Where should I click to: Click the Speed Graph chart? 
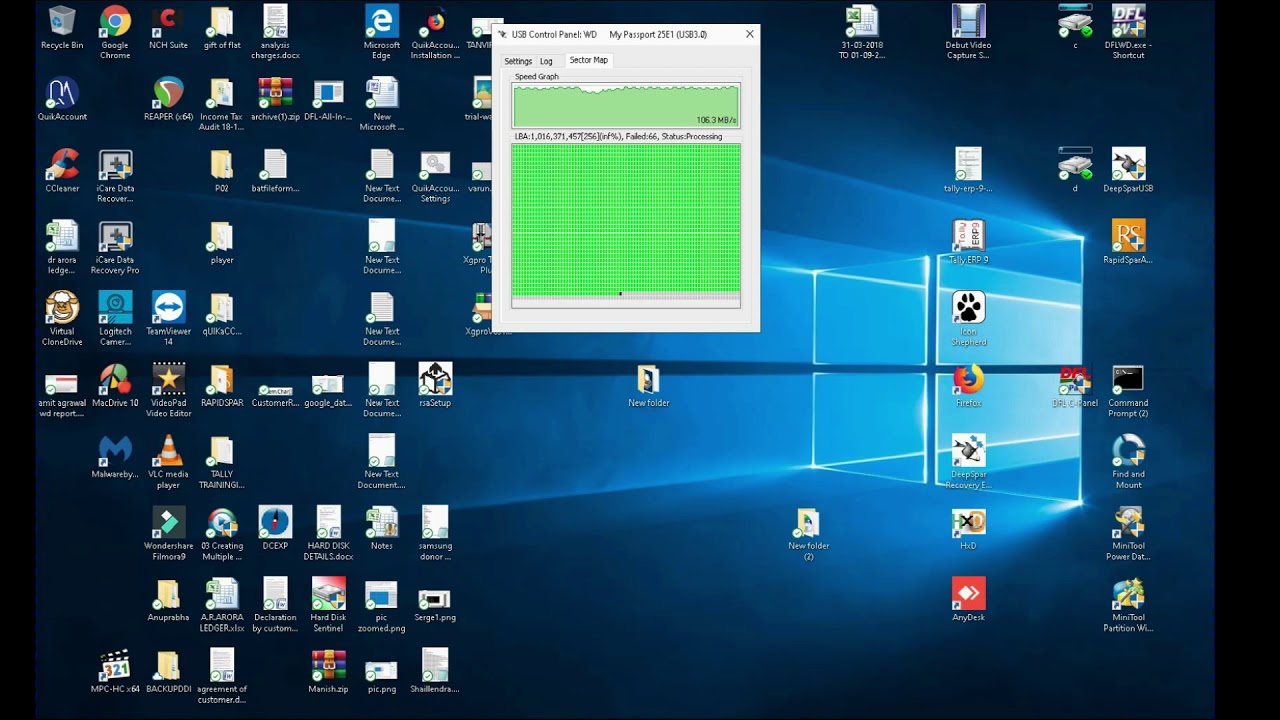coord(626,105)
